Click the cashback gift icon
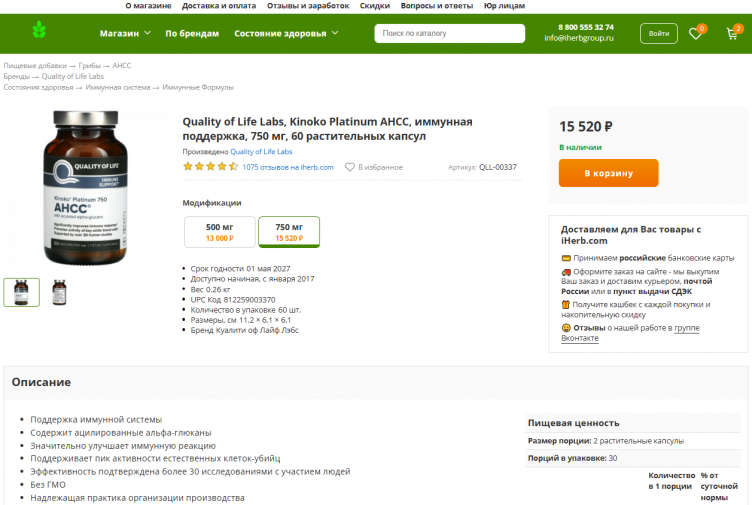This screenshot has height=505, width=752. (x=566, y=304)
